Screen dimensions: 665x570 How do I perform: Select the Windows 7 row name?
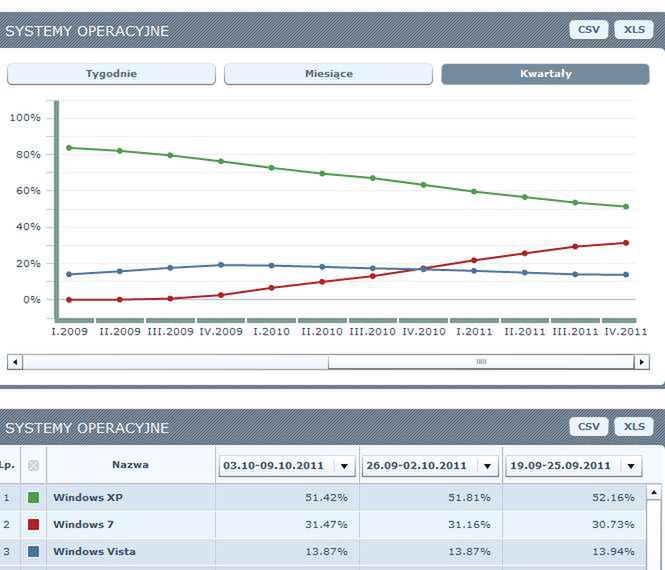click(x=84, y=525)
